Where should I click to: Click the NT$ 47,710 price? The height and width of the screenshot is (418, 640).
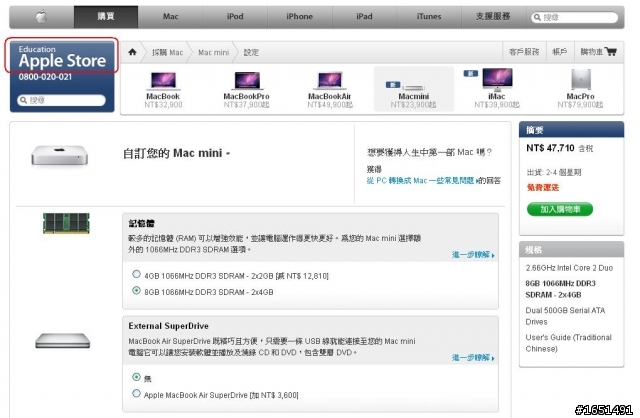tap(550, 148)
